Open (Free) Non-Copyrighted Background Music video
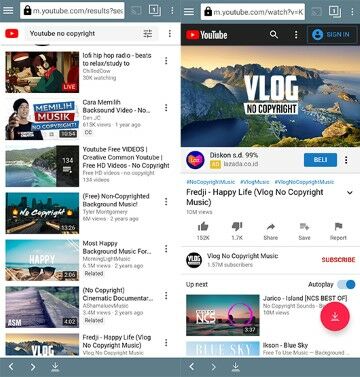Image resolution: width=360 pixels, height=377 pixels. click(x=80, y=213)
